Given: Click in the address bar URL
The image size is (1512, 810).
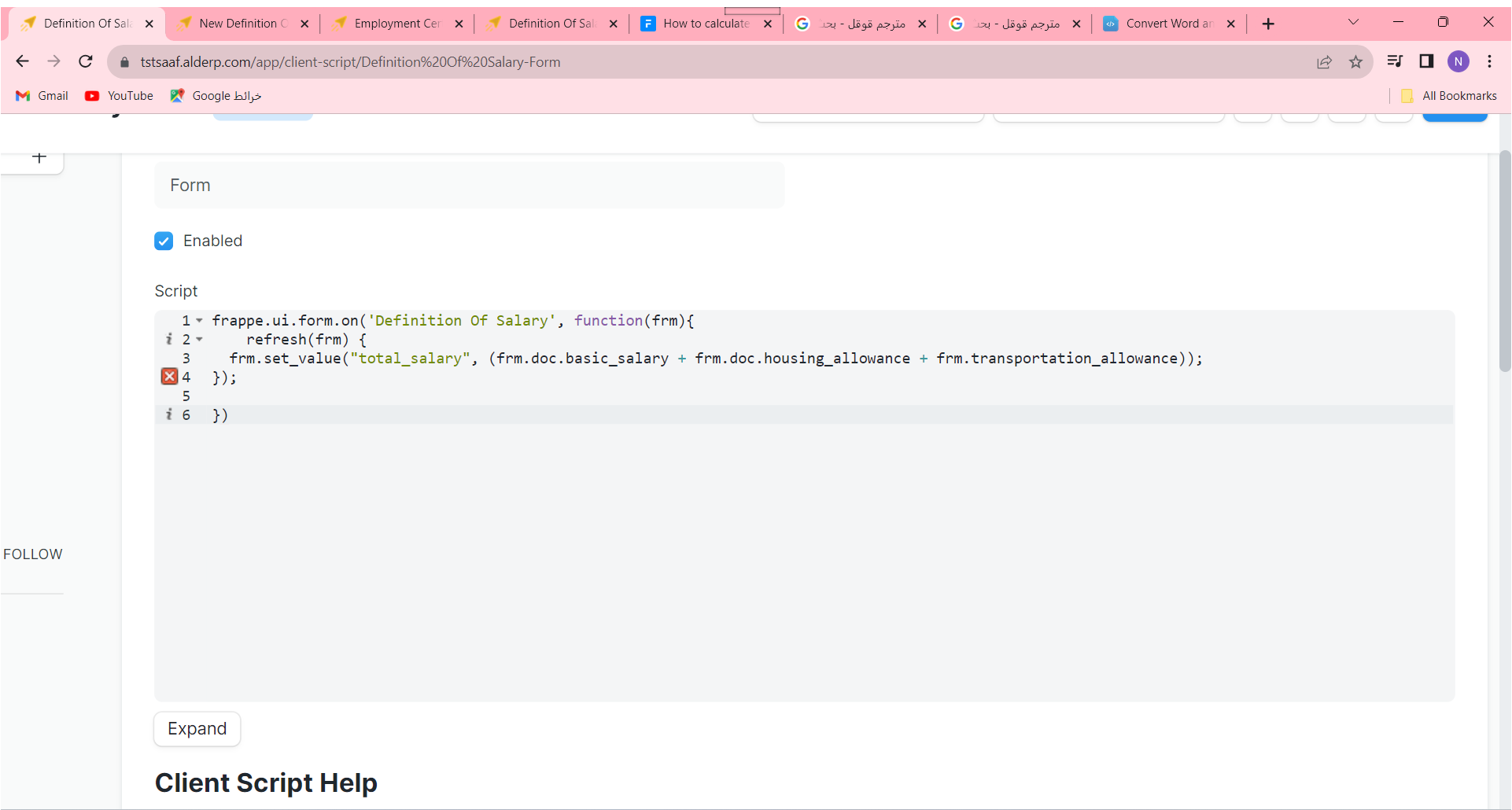Looking at the screenshot, I should (350, 62).
